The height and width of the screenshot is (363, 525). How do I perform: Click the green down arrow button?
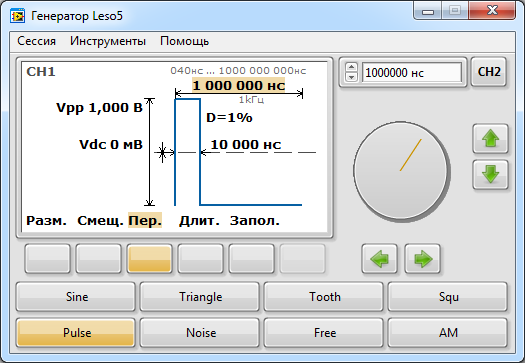[490, 174]
